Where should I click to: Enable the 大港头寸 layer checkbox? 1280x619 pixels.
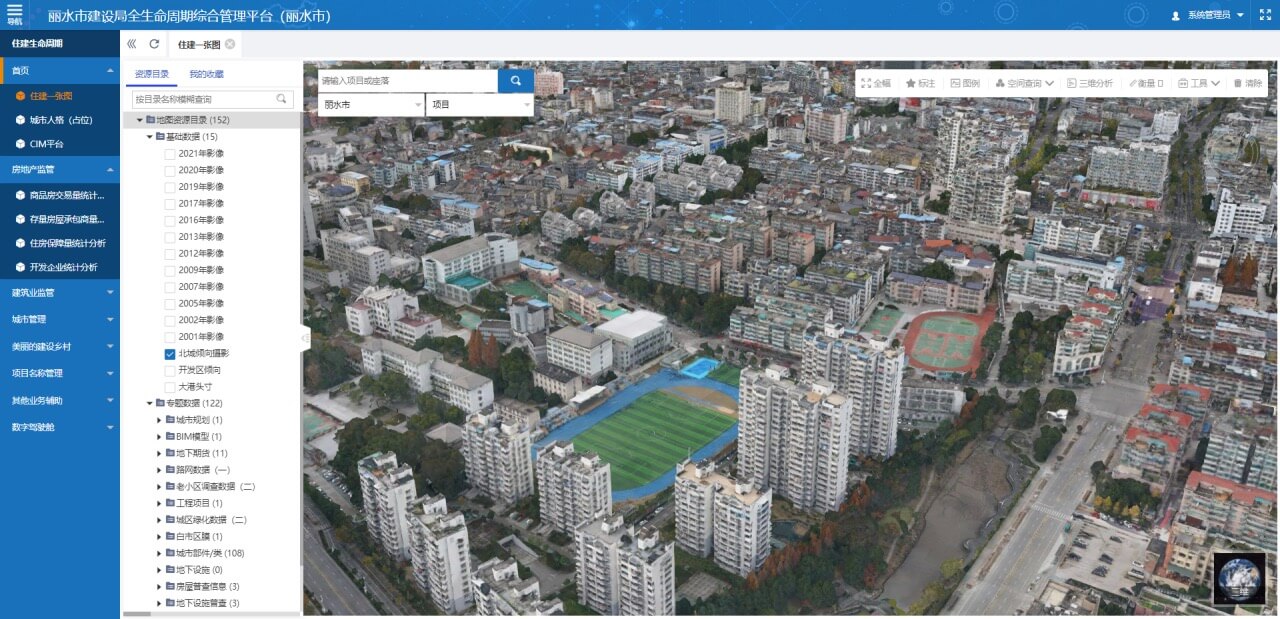tap(170, 387)
